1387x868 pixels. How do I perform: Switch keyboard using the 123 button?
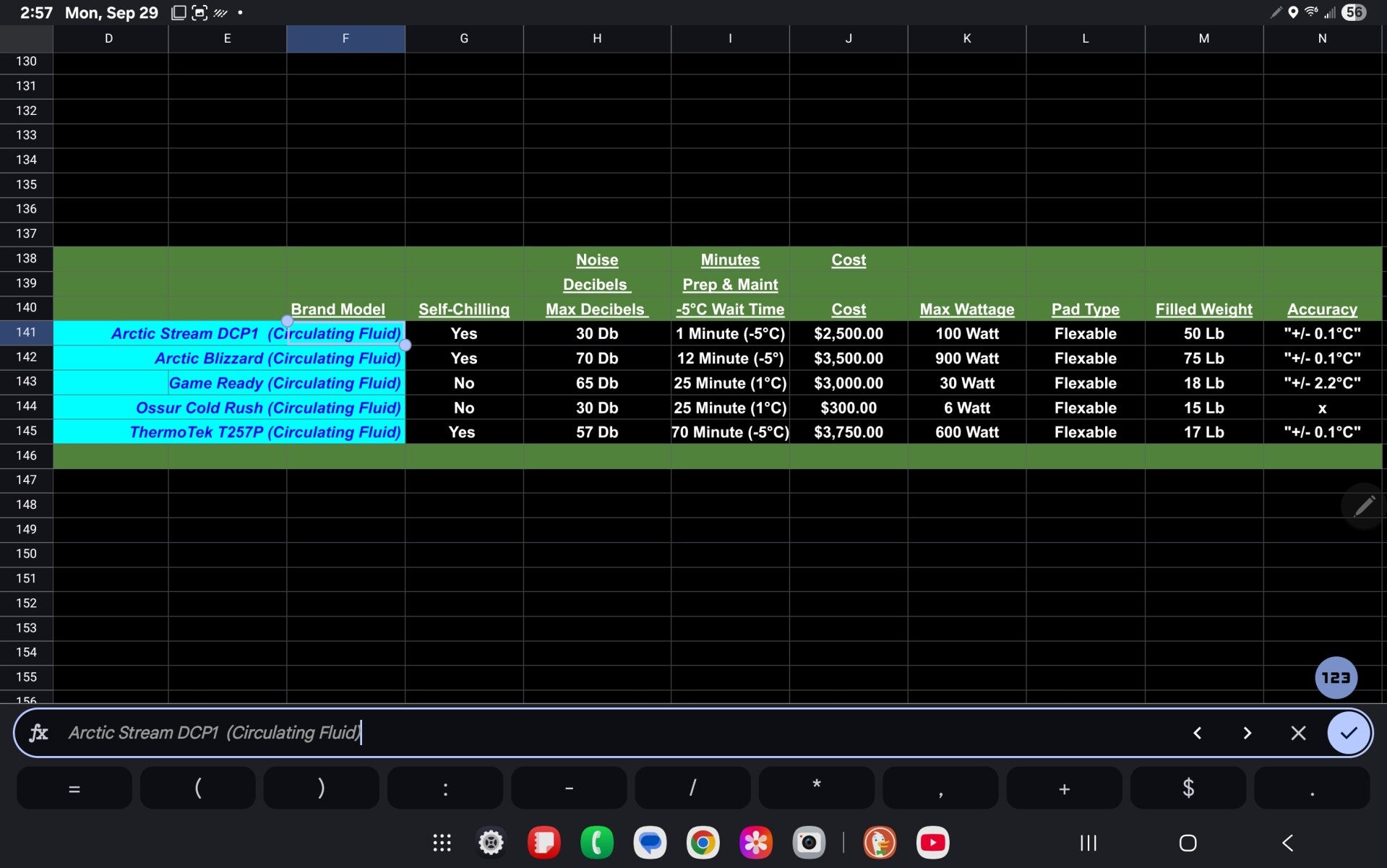[x=1335, y=677]
